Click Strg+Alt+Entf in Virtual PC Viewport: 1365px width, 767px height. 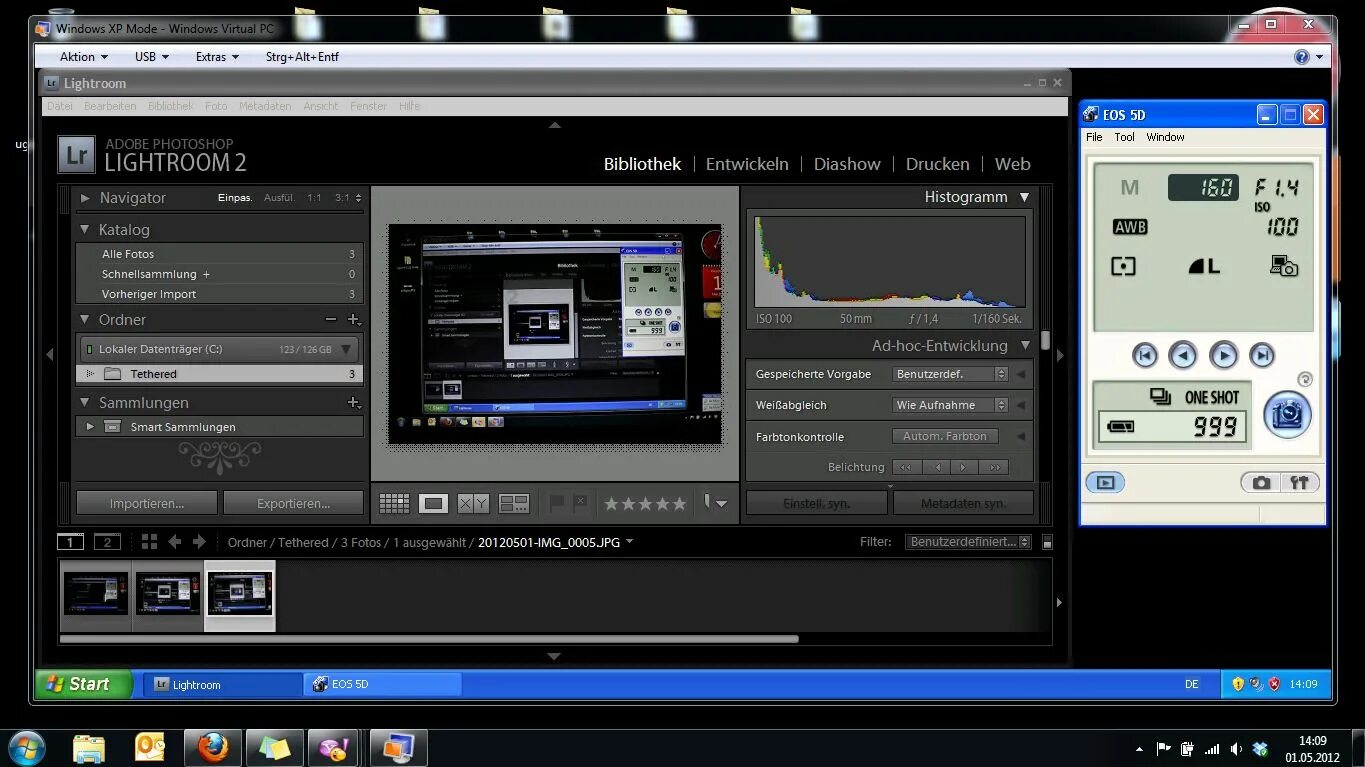[x=302, y=57]
